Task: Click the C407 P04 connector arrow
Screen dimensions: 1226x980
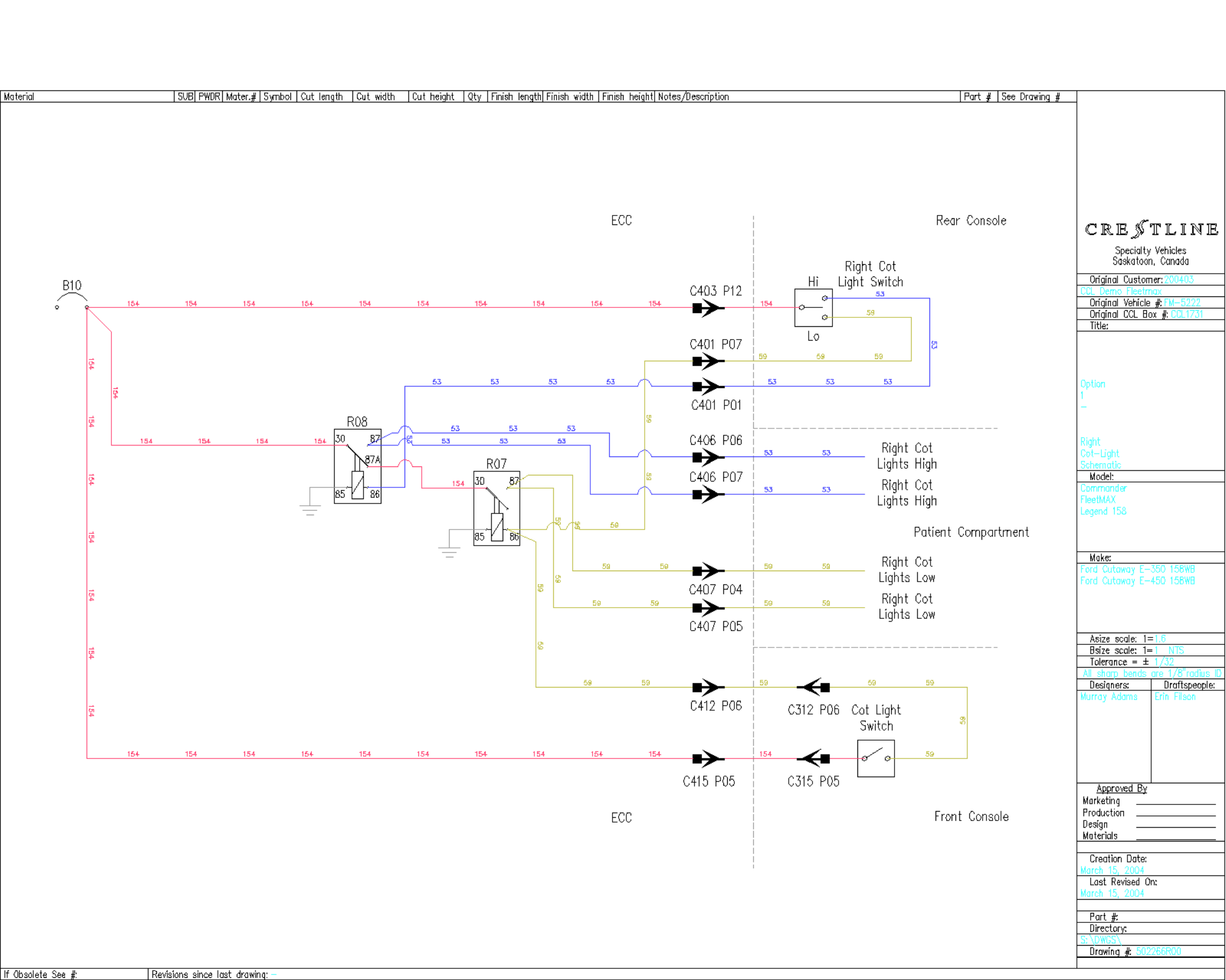Action: click(x=708, y=571)
